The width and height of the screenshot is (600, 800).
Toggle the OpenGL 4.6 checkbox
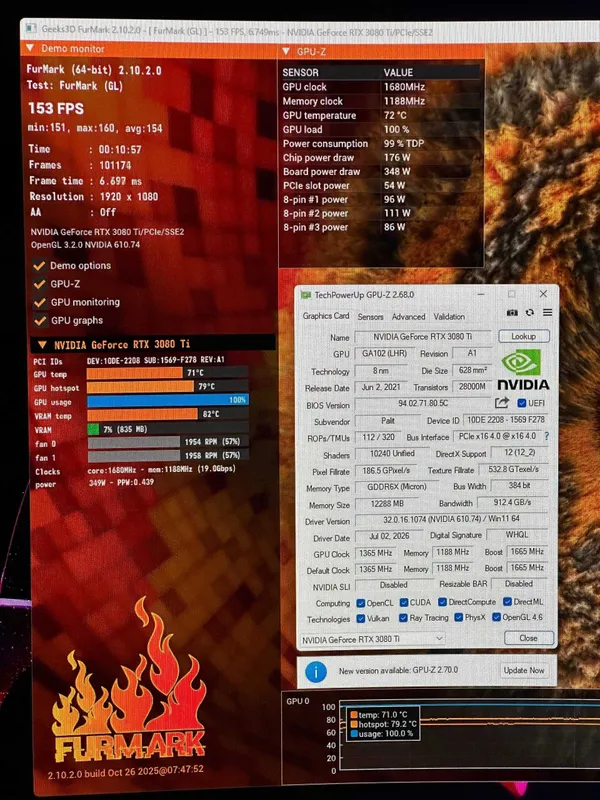496,617
